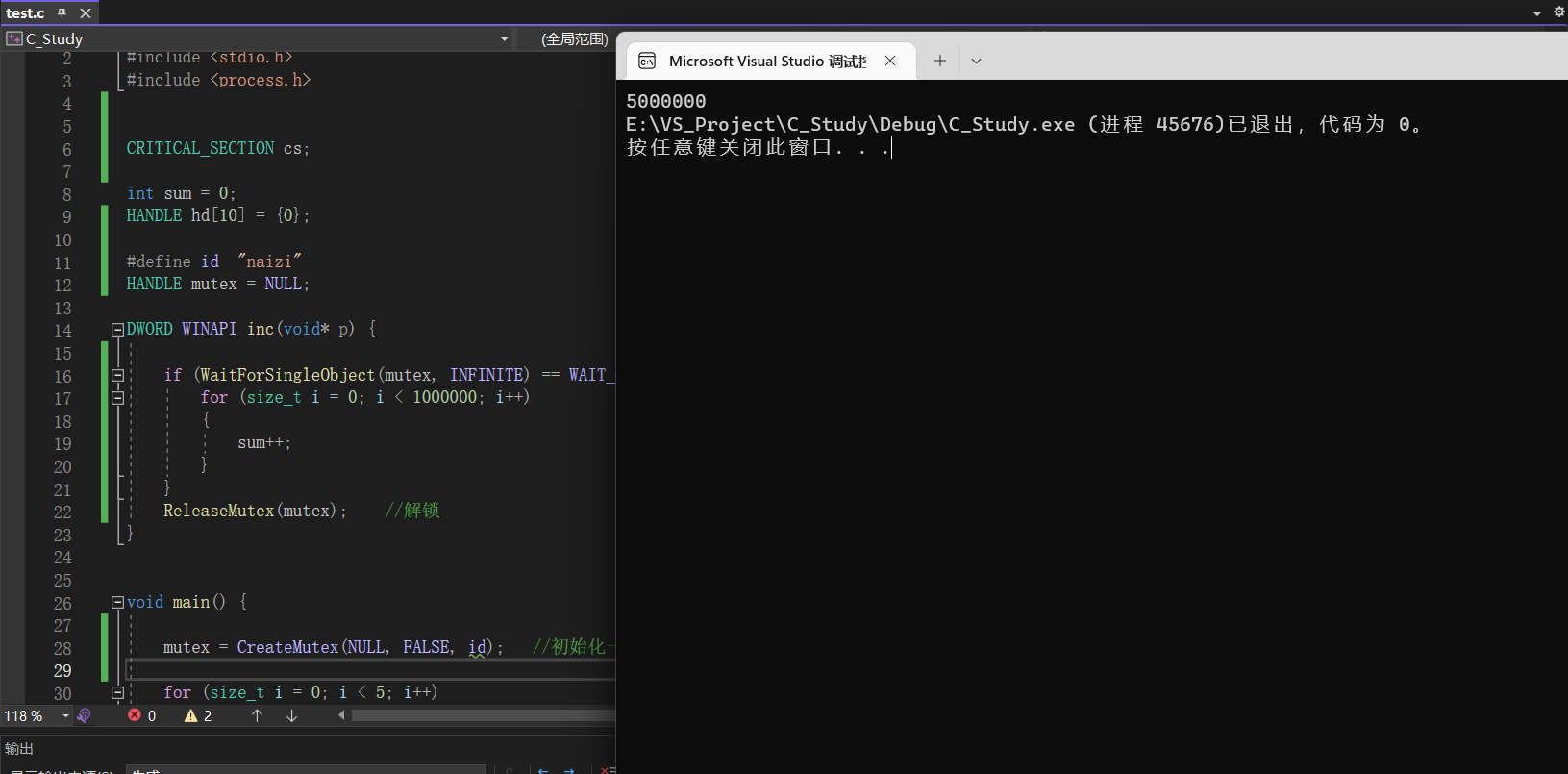Open a new terminal tab with plus

coord(940,61)
